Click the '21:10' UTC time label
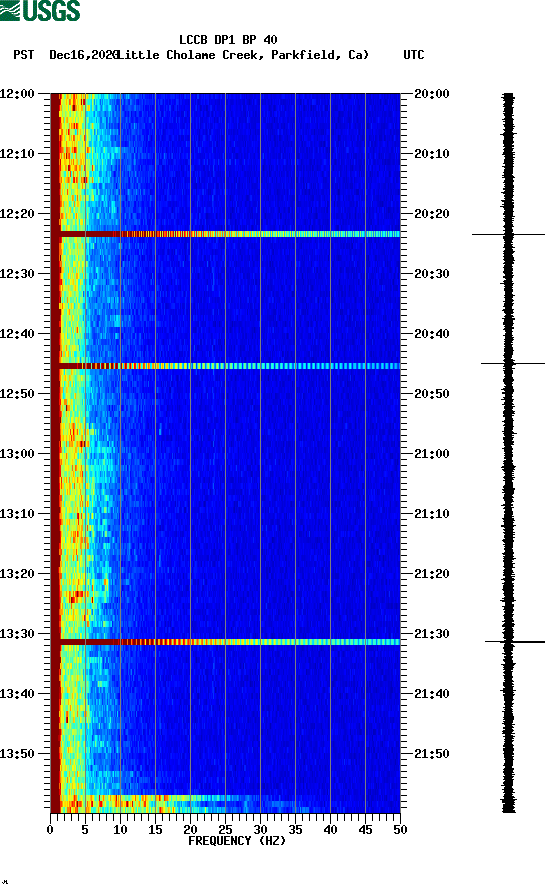 432,514
